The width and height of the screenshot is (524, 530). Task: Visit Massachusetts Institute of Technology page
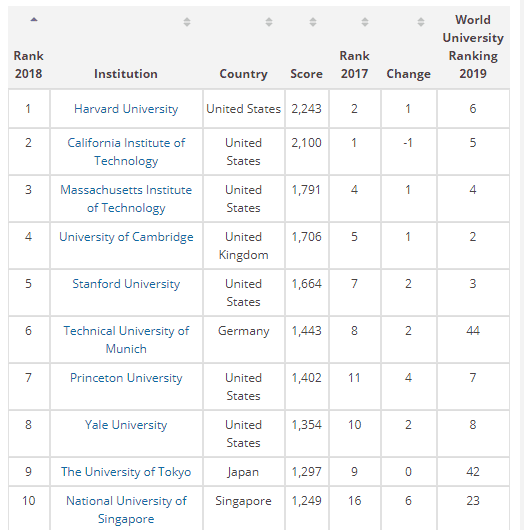tap(126, 199)
